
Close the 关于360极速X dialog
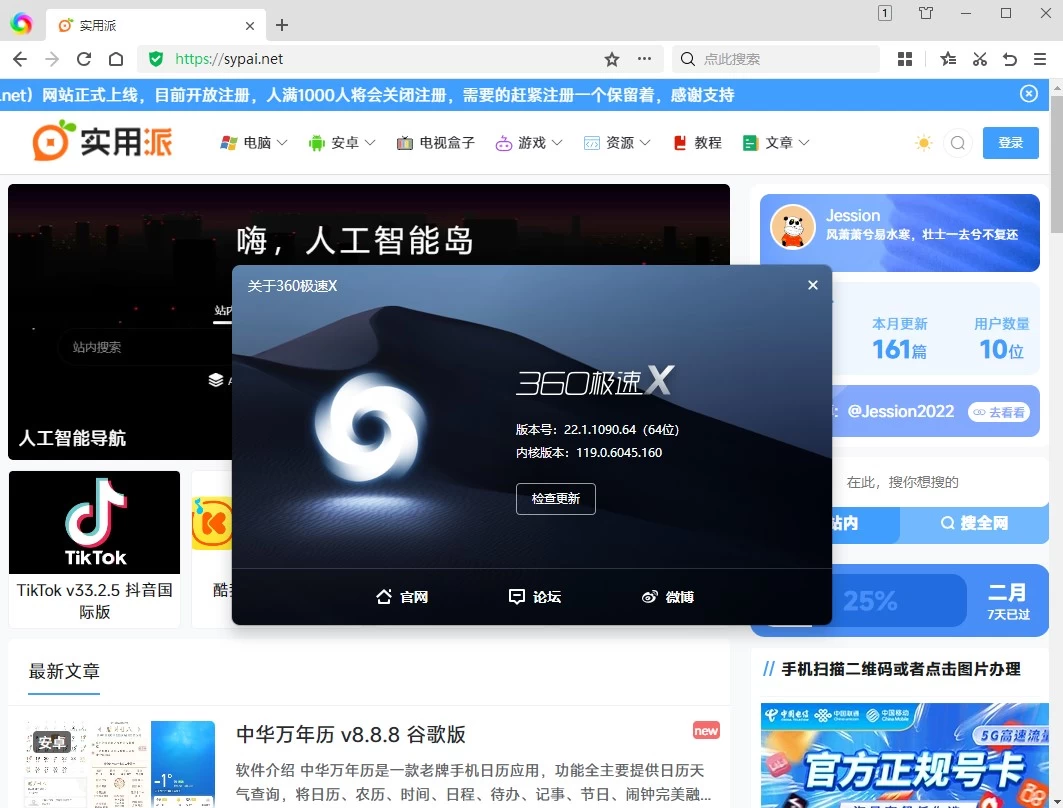point(813,285)
